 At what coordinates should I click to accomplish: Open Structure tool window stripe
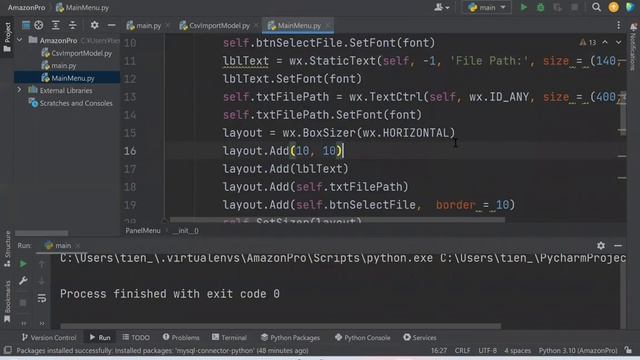click(x=7, y=248)
